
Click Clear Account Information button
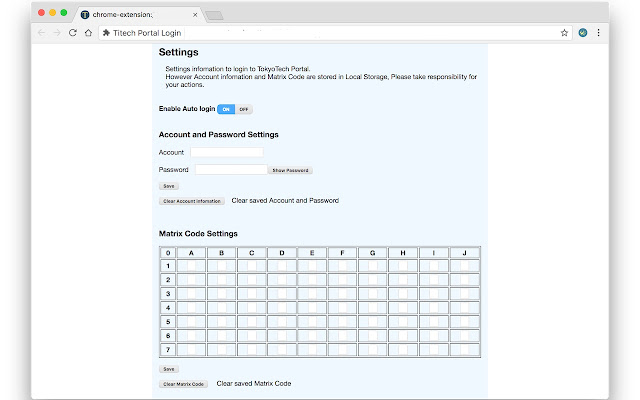191,201
